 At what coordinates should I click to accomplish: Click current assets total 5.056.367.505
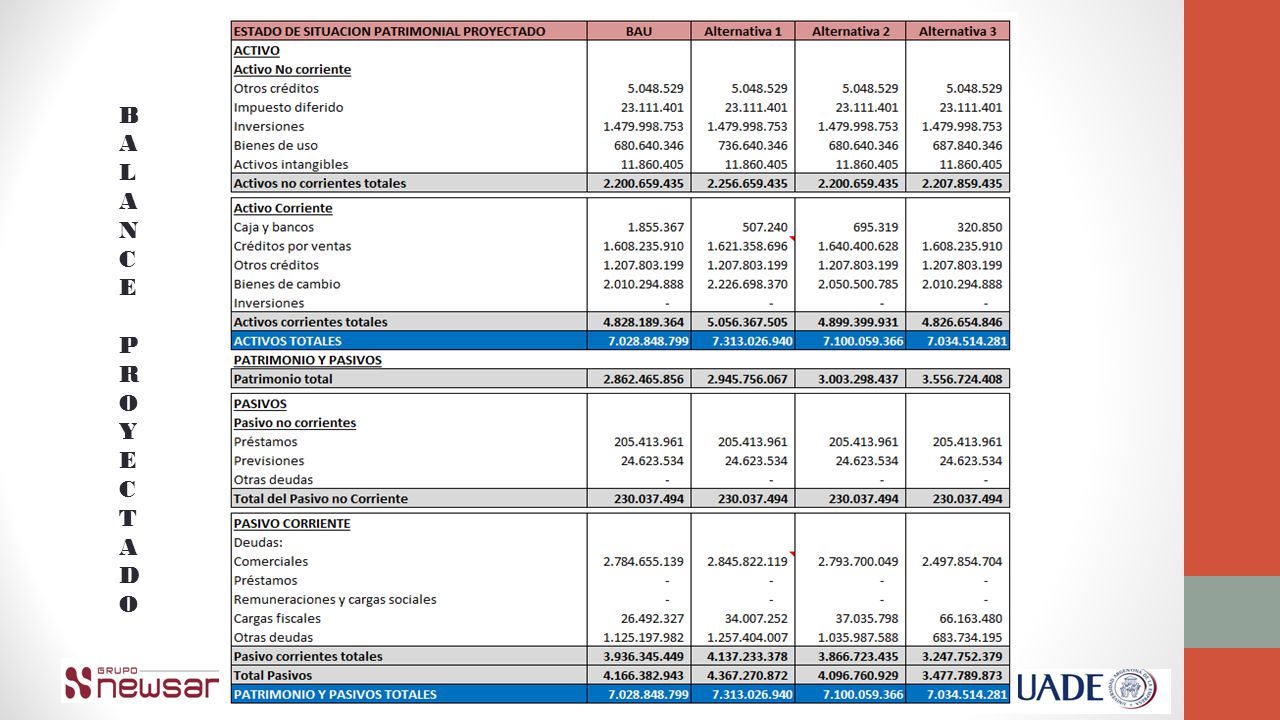tap(747, 322)
